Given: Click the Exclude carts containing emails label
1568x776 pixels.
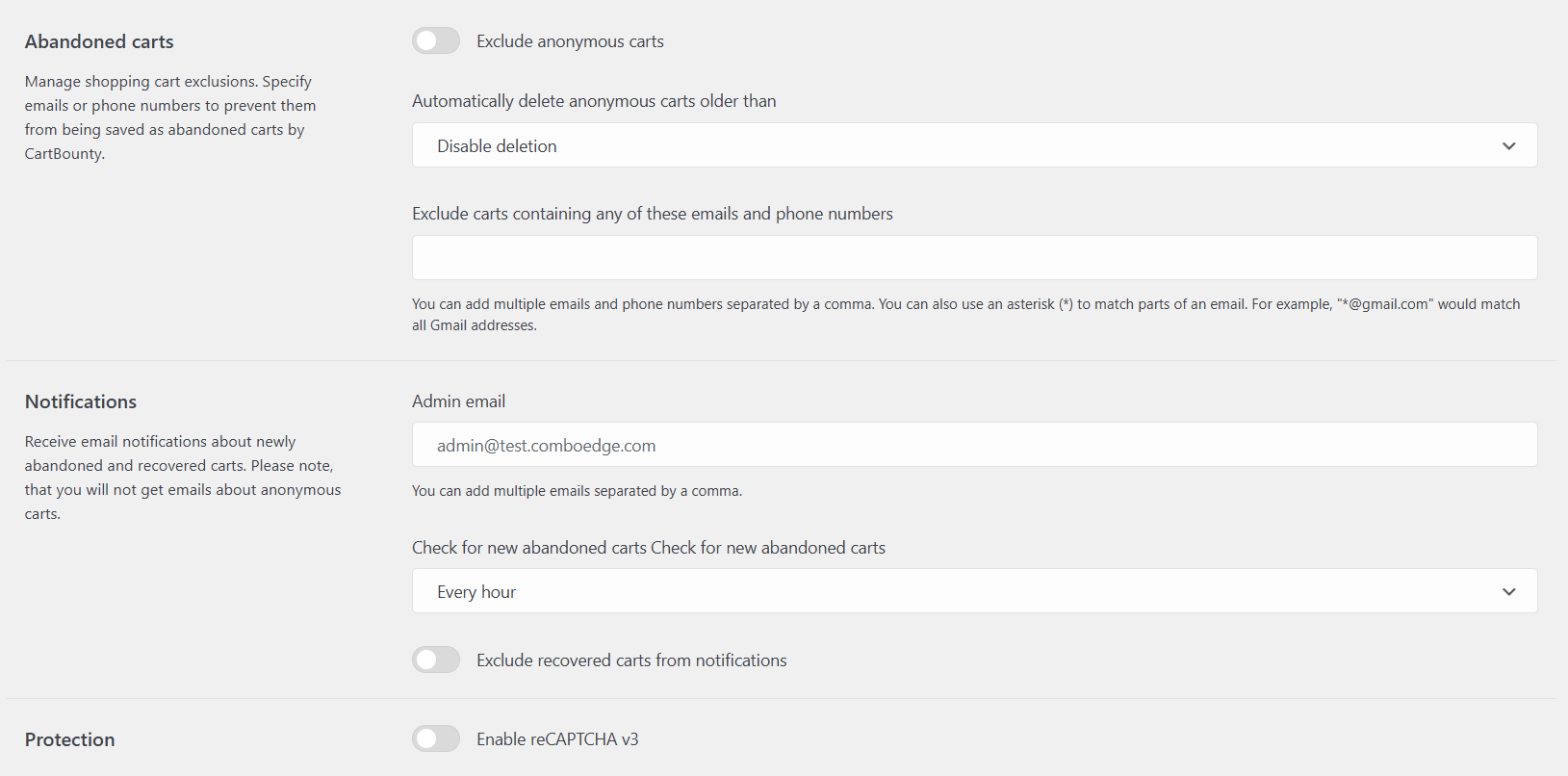Looking at the screenshot, I should pos(652,214).
